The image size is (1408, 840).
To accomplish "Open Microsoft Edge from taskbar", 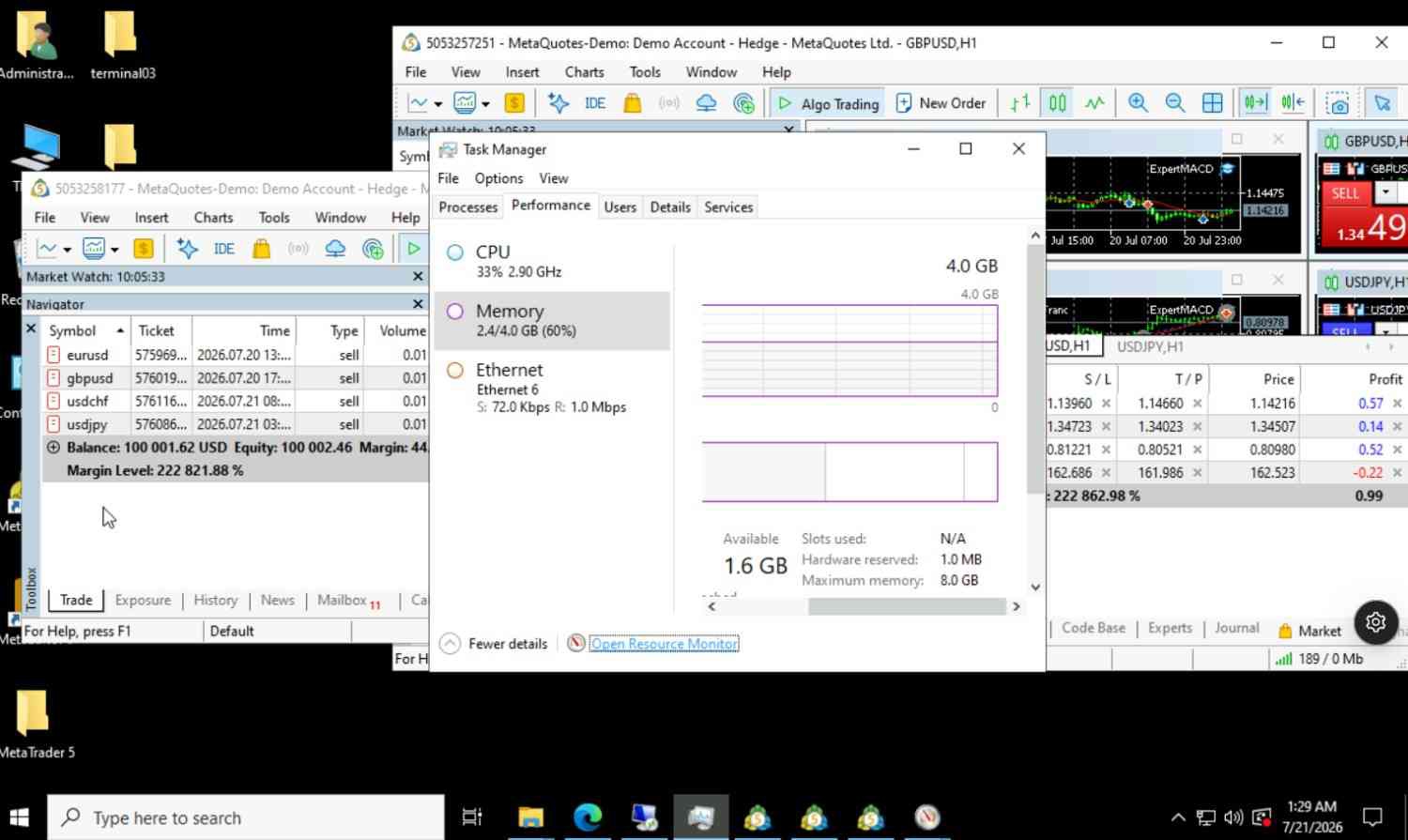I will (588, 817).
